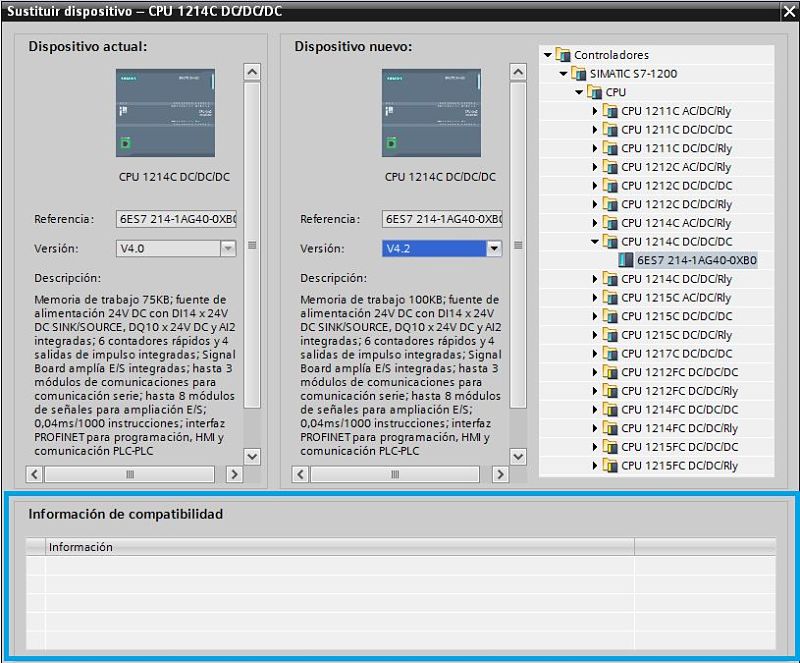Viewport: 800px width, 663px height.
Task: Select the 6ES7 214-1AG40-0XB0 tree entry text
Action: 696,260
